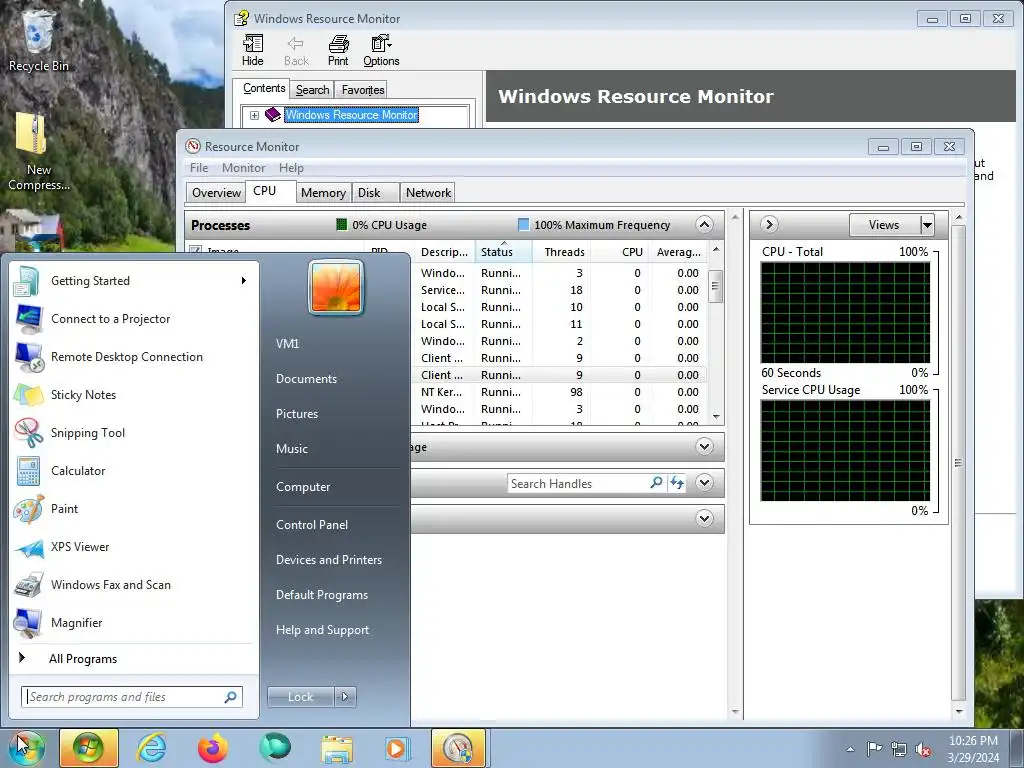Open the shutdown options arrow next to Lock
This screenshot has height=768, width=1024.
(x=345, y=697)
